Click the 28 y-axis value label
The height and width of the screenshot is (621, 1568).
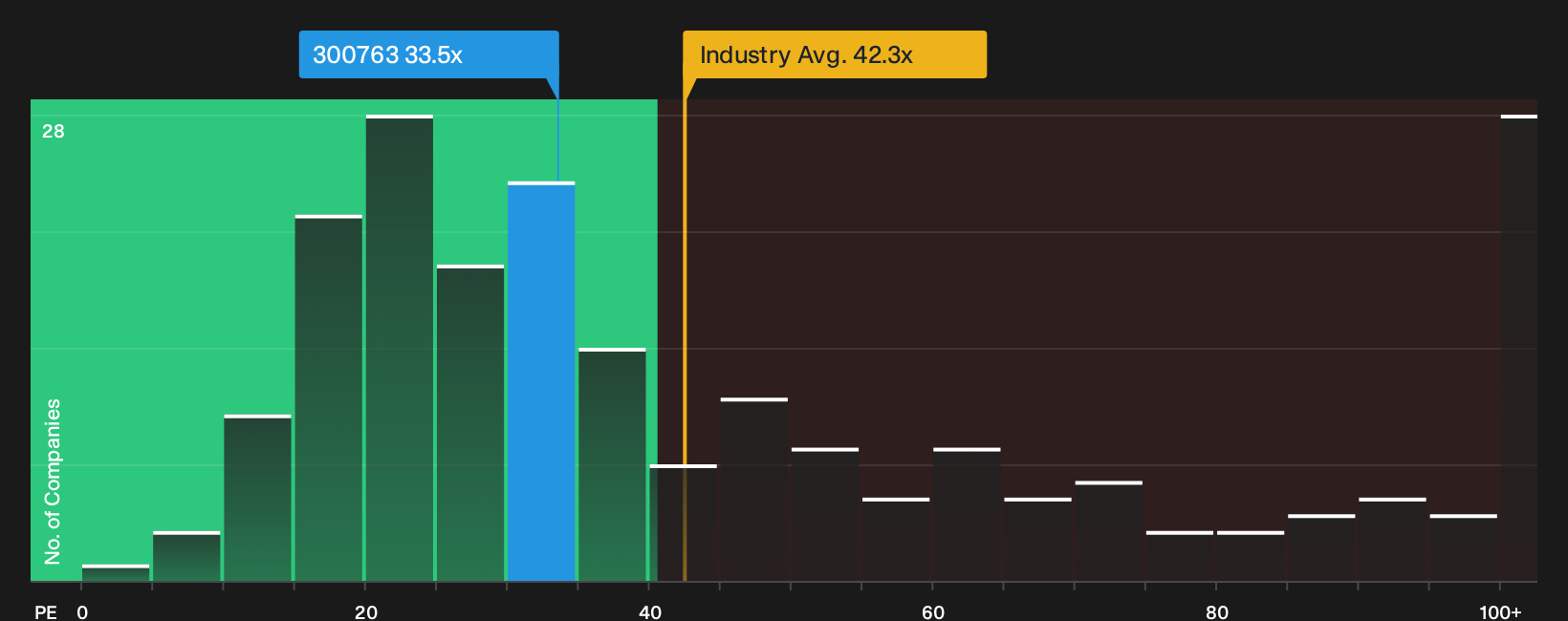click(54, 131)
